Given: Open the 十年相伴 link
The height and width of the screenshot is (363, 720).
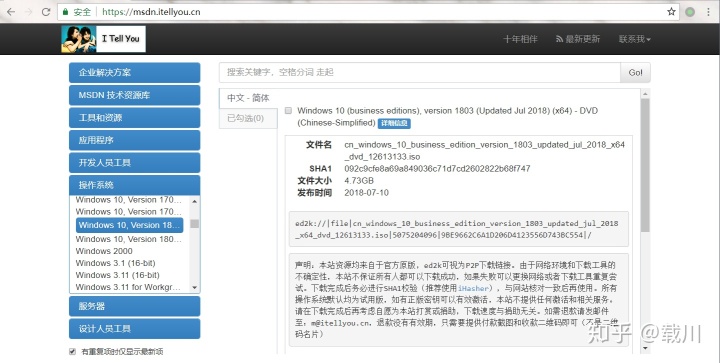Looking at the screenshot, I should point(520,39).
